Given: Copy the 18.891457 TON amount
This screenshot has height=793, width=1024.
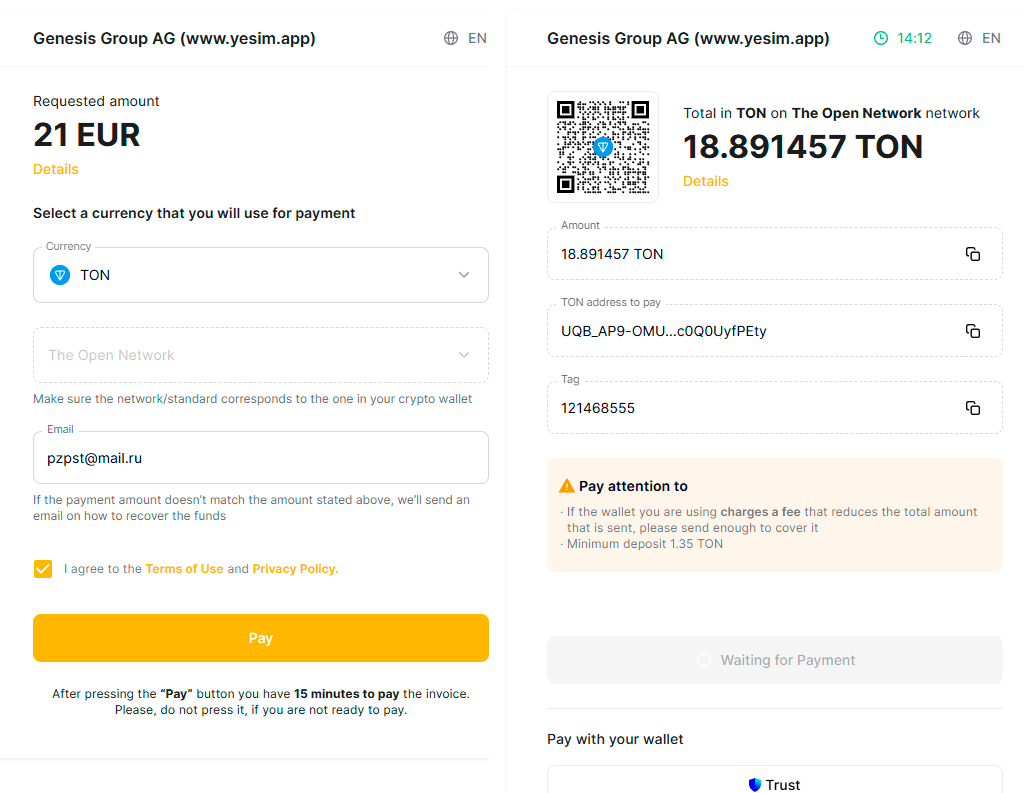Looking at the screenshot, I should (972, 254).
